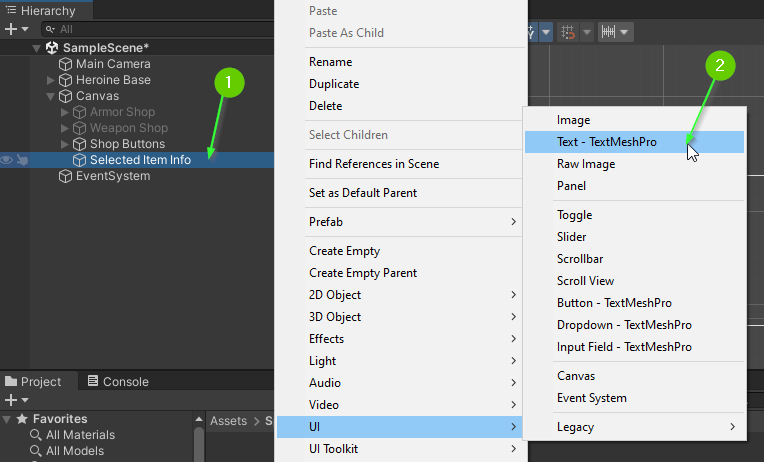The height and width of the screenshot is (462, 764).
Task: Select the Weapon Shop cube icon
Action: point(79,128)
